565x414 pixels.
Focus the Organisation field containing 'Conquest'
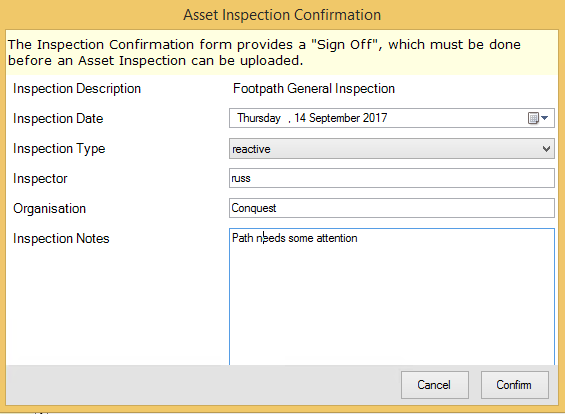tap(392, 208)
